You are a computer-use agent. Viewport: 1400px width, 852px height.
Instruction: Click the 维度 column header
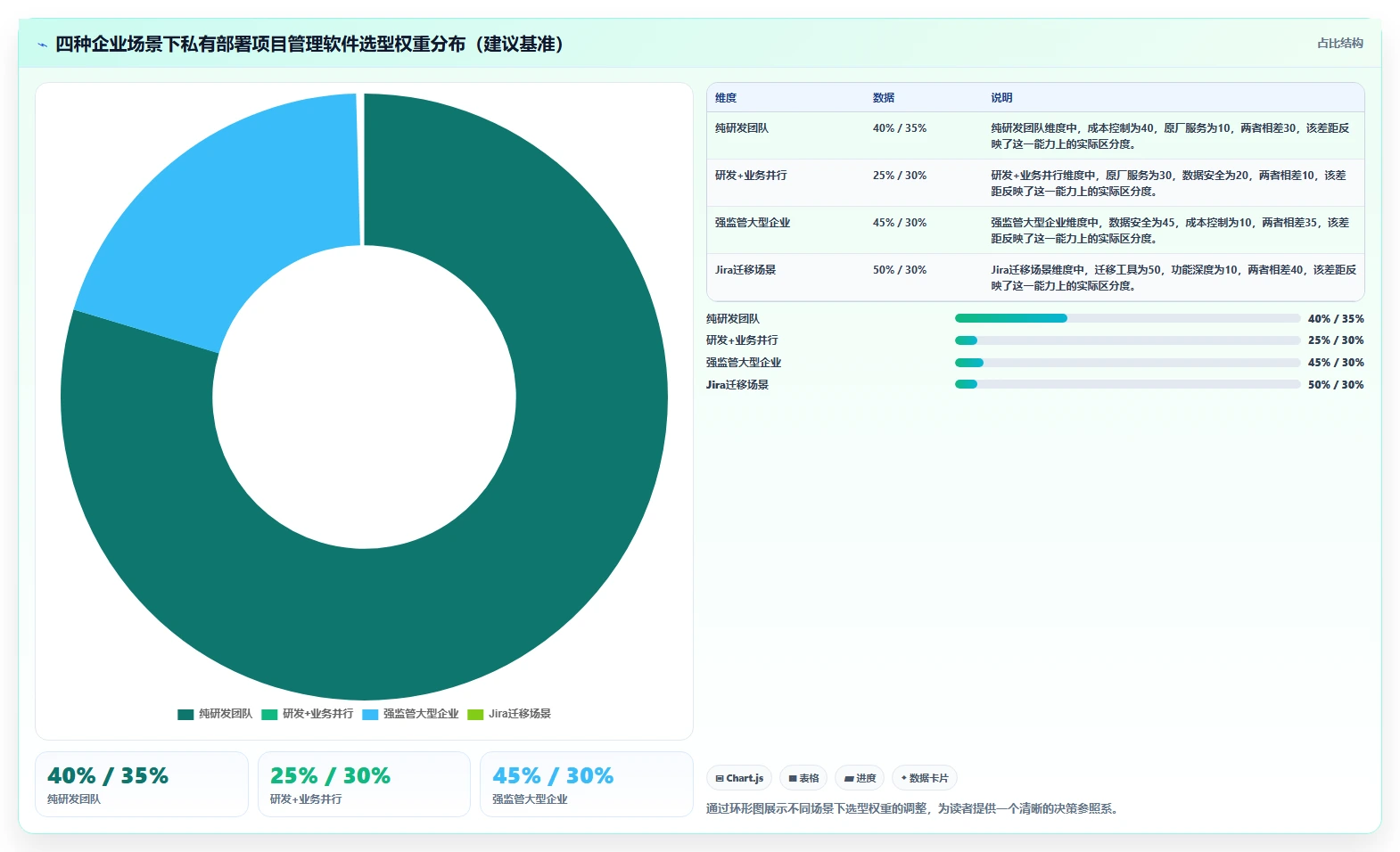(x=726, y=98)
